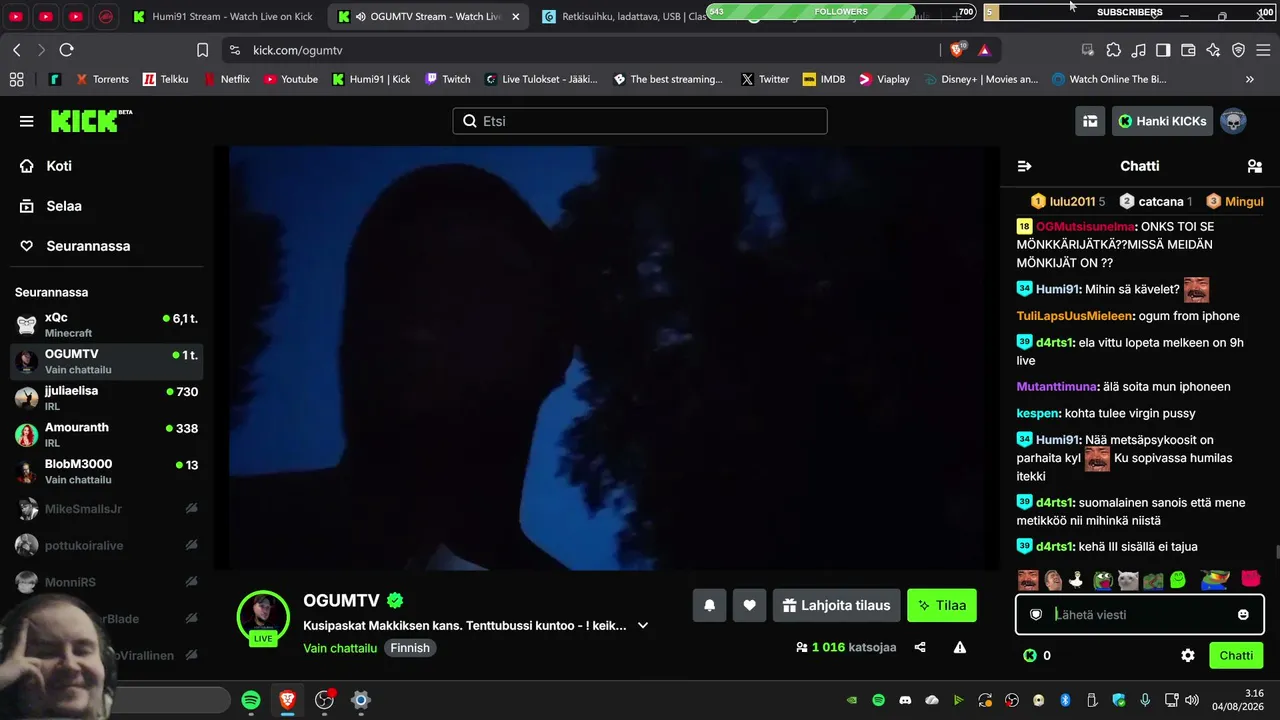This screenshot has width=1280, height=720.
Task: Go back to the previous page
Action: tap(17, 50)
